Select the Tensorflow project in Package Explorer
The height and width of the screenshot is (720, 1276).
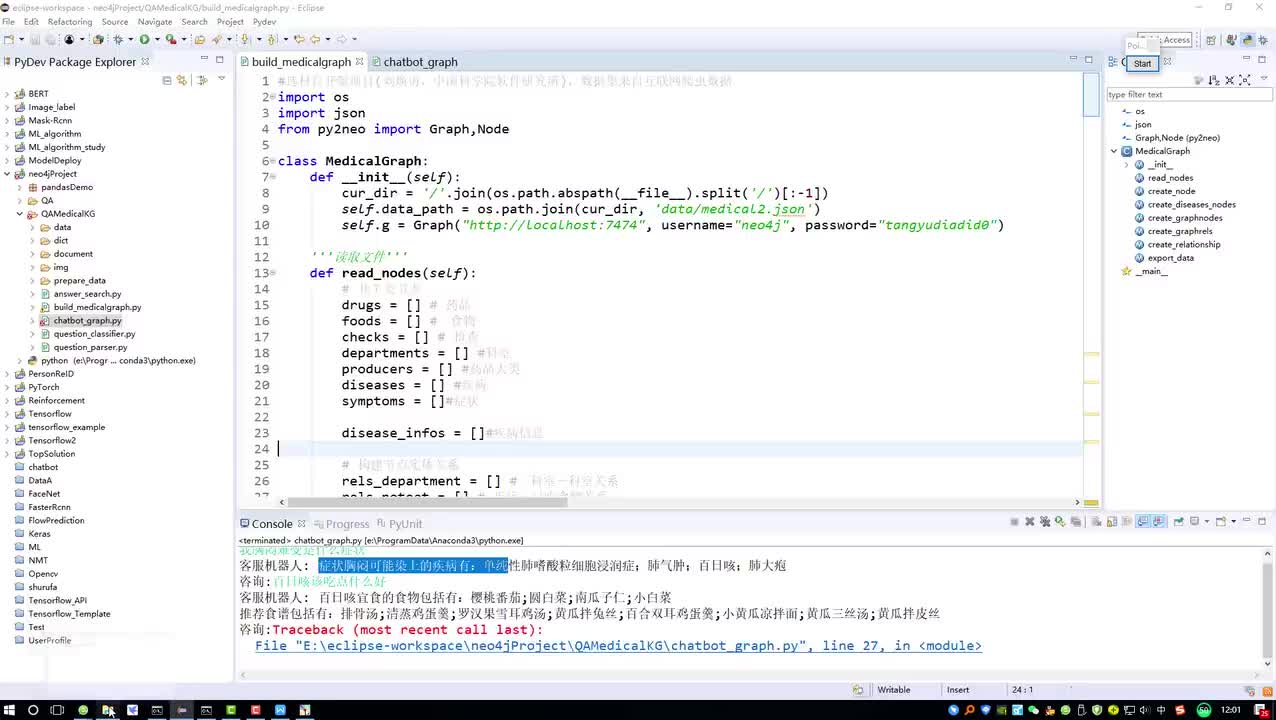49,414
